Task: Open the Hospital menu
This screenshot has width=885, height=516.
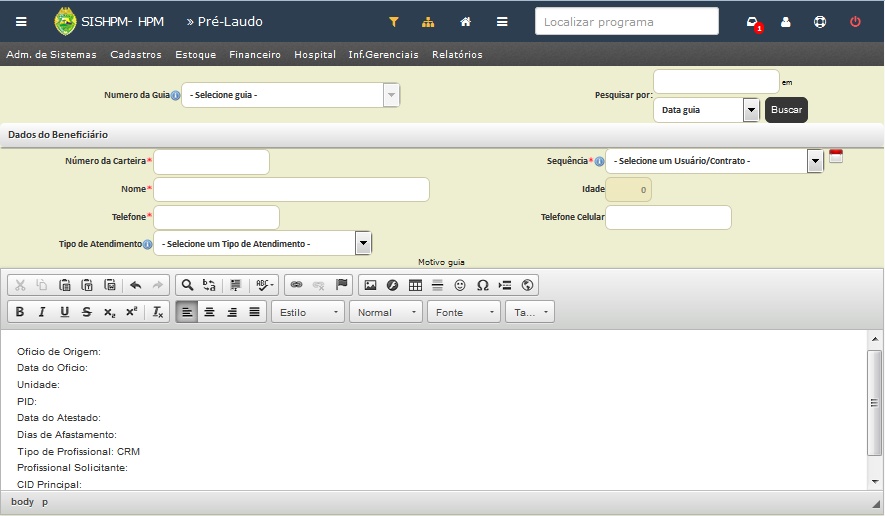Action: pyautogui.click(x=315, y=55)
